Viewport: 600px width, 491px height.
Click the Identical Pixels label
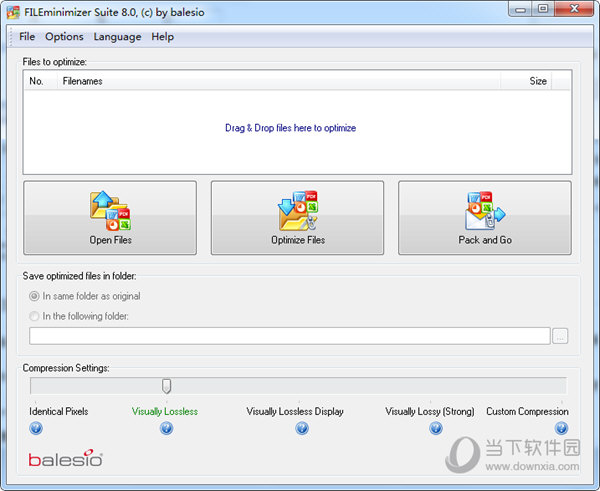(59, 411)
